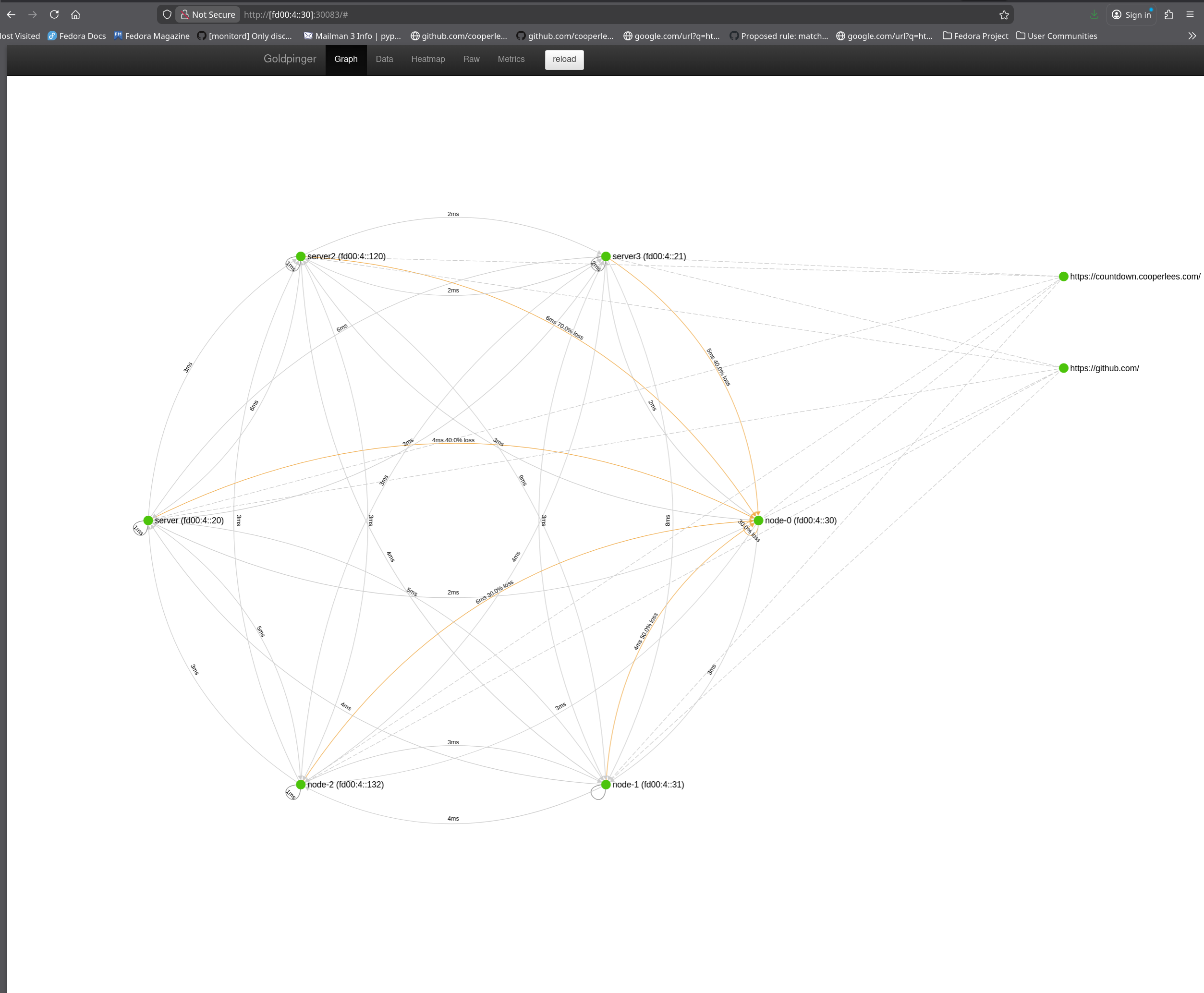Screen dimensions: 1204x993
Task: Open the browser Extensions puzzle icon
Action: pos(1169,14)
